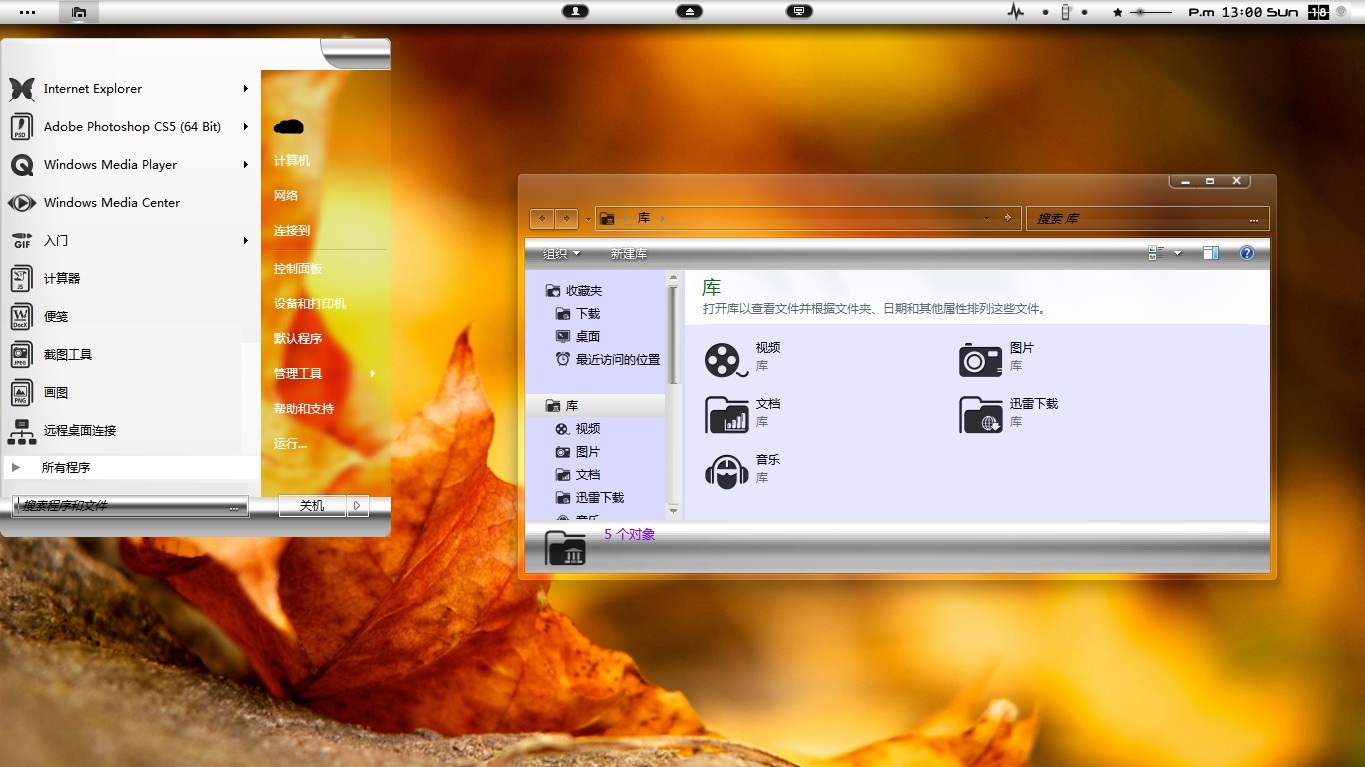
Task: Click the Forward arrow in Explorer
Action: point(566,218)
